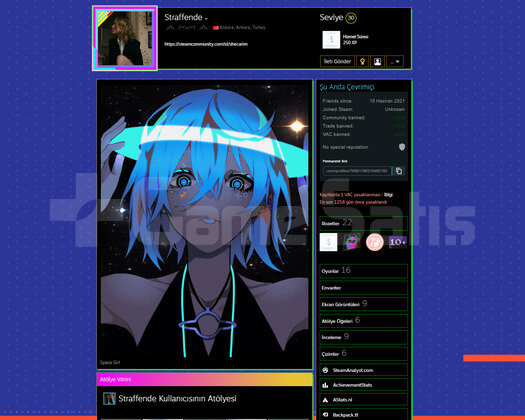Open the Rozetler 22 badges section
This screenshot has height=420, width=525.
pos(364,223)
